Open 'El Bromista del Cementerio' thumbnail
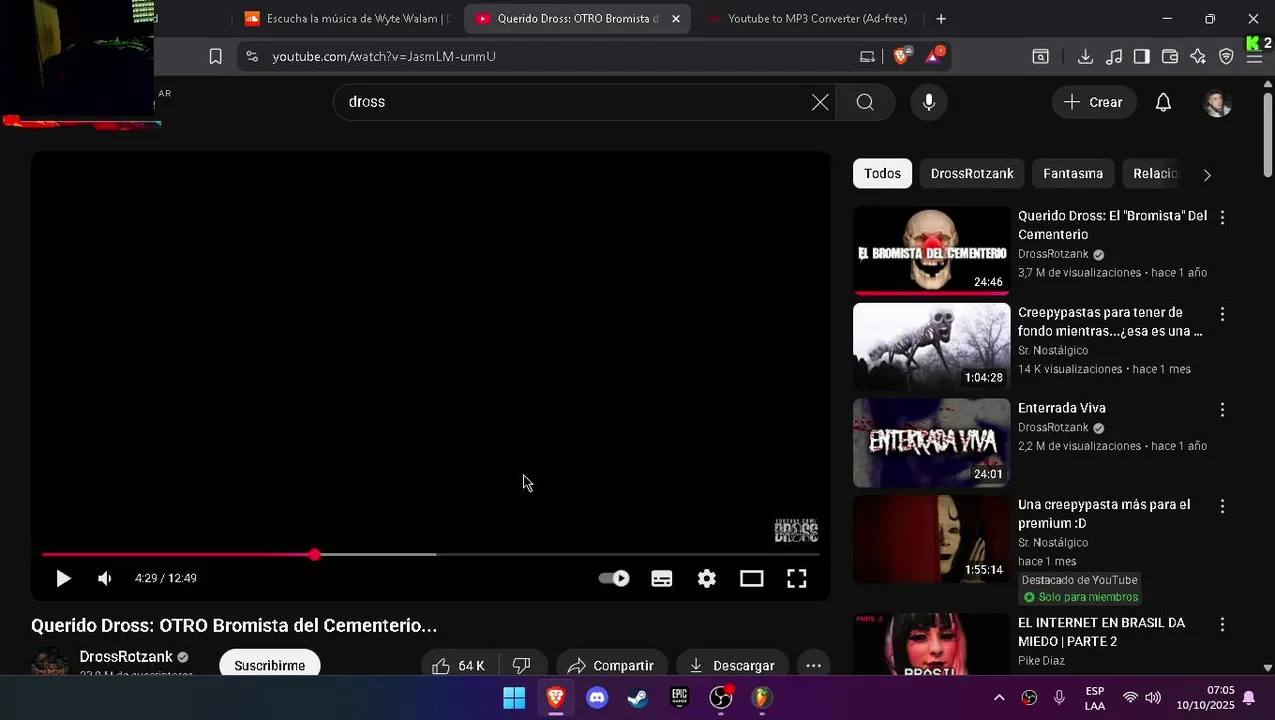The height and width of the screenshot is (720, 1275). (932, 250)
